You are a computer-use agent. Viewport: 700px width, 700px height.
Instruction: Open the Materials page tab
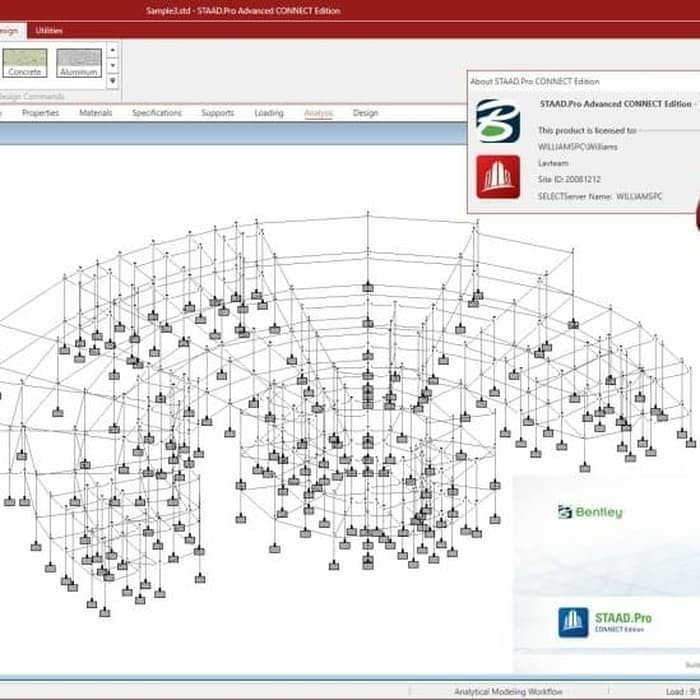coord(95,113)
